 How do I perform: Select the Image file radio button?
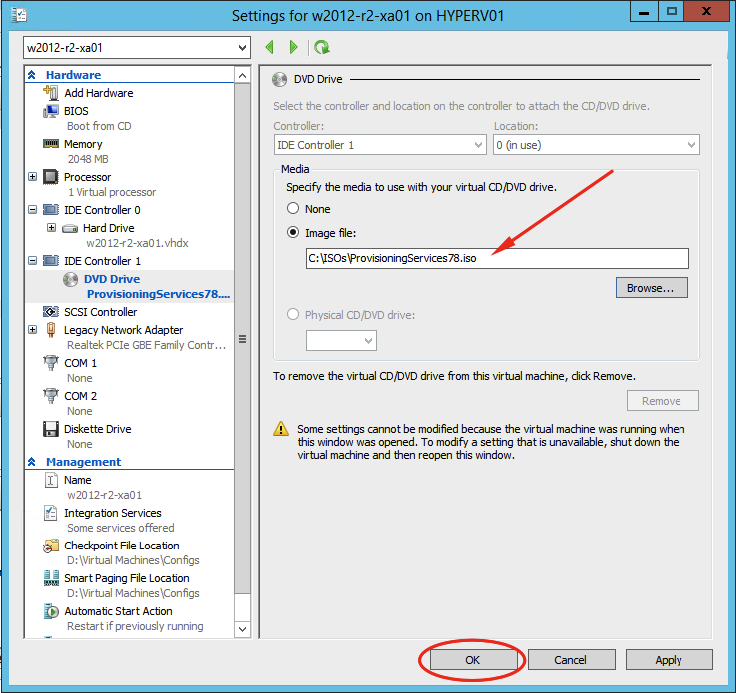pyautogui.click(x=293, y=232)
